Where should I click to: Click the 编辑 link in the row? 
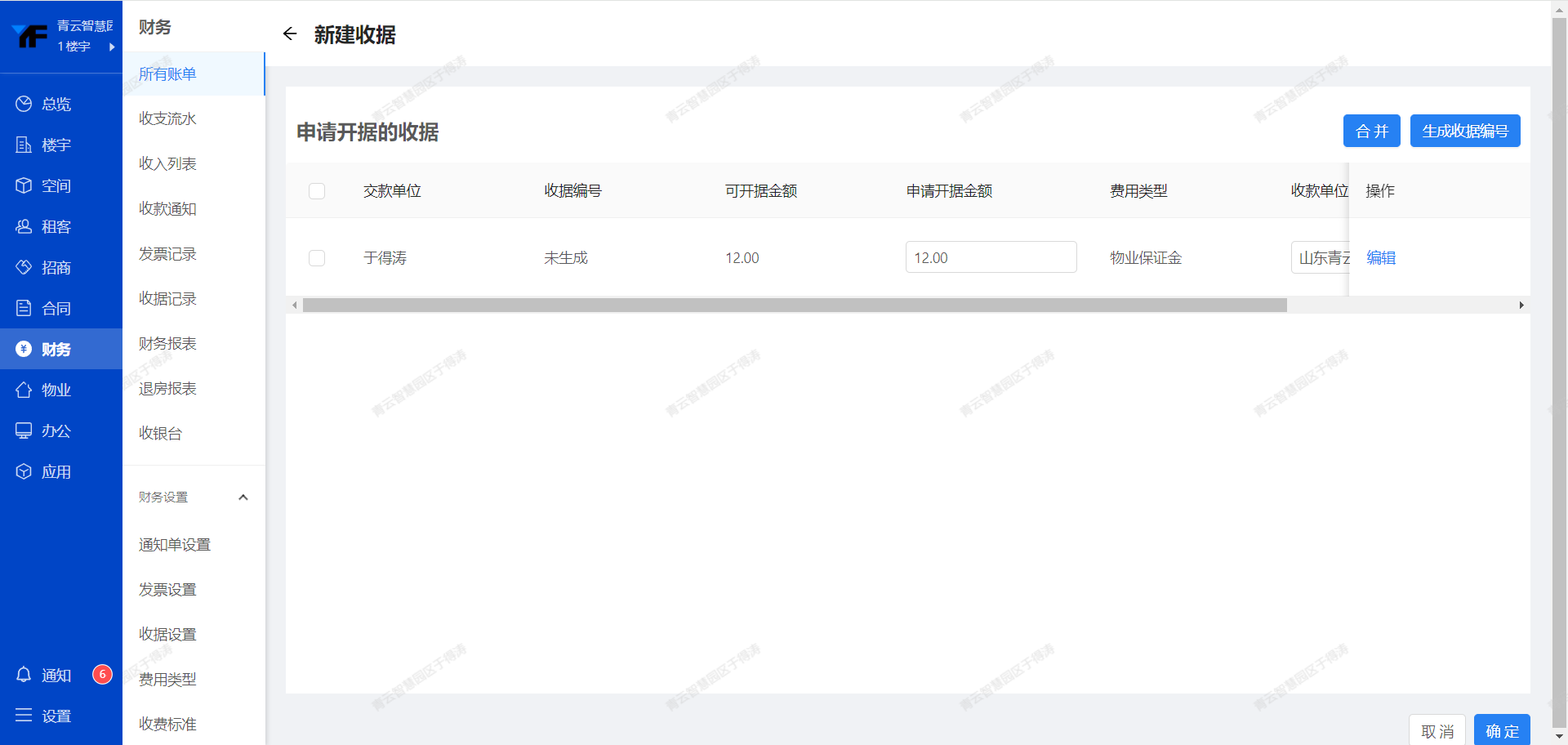(1381, 257)
